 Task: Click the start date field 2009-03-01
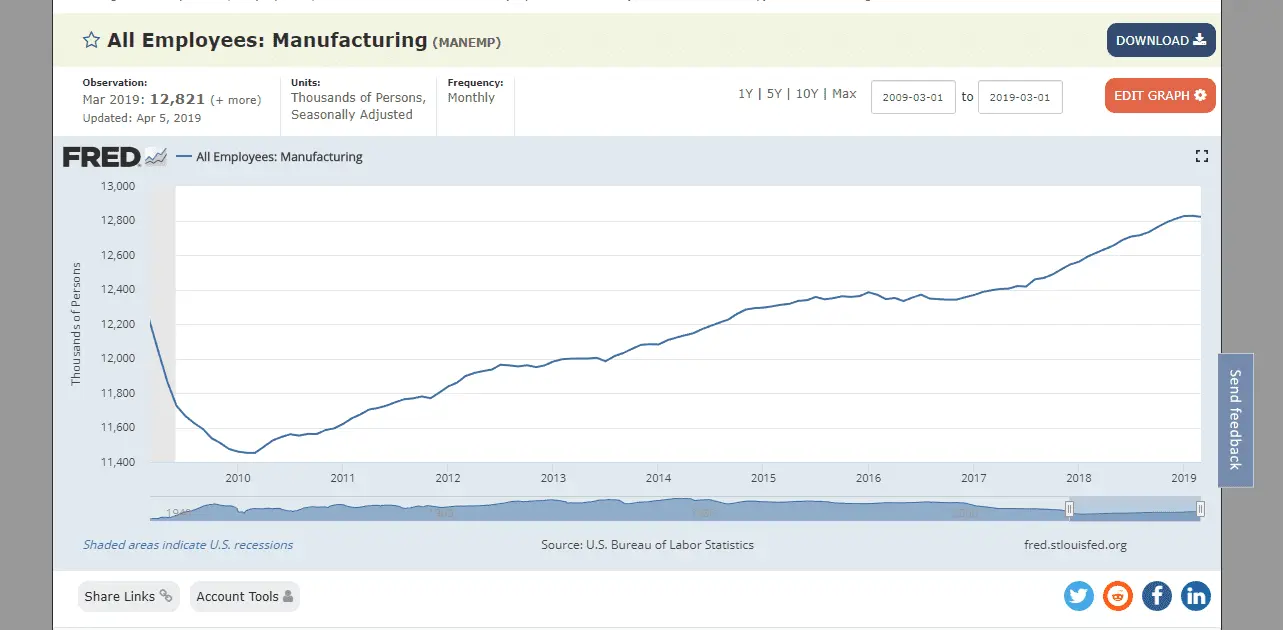[913, 97]
